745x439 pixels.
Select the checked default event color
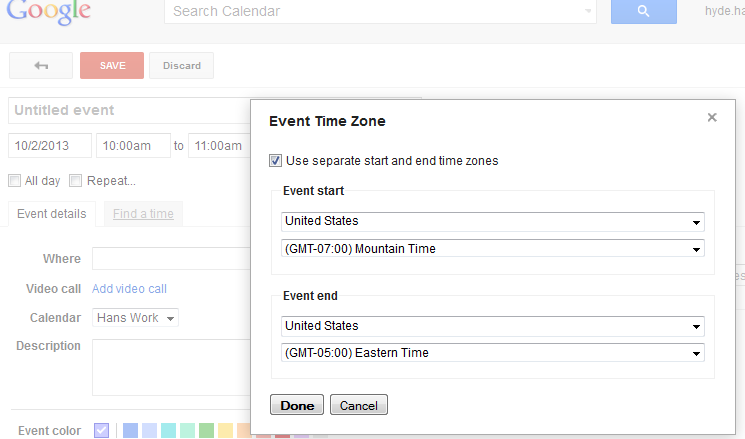coord(101,431)
